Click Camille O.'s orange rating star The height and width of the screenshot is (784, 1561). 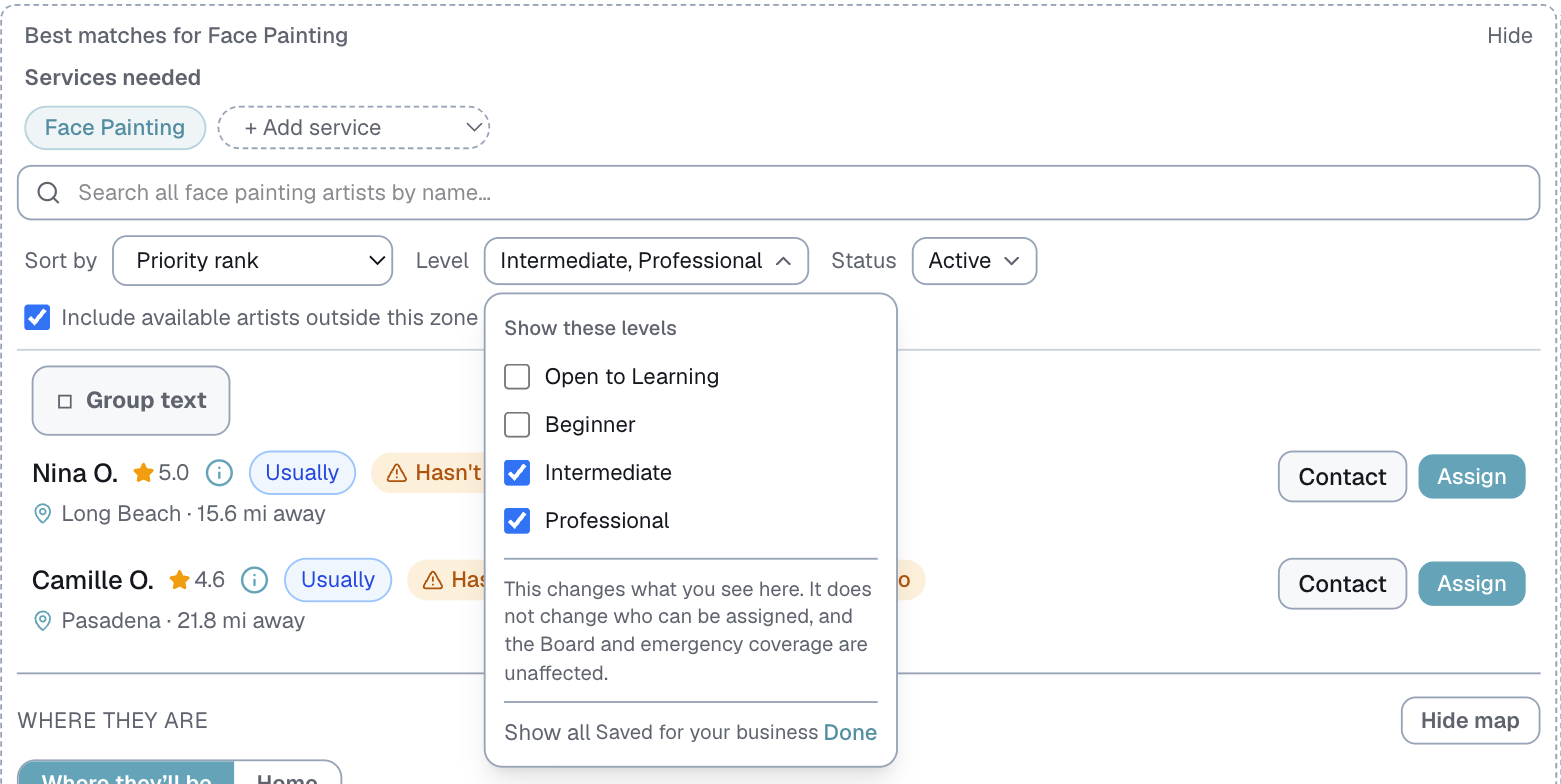(x=179, y=580)
